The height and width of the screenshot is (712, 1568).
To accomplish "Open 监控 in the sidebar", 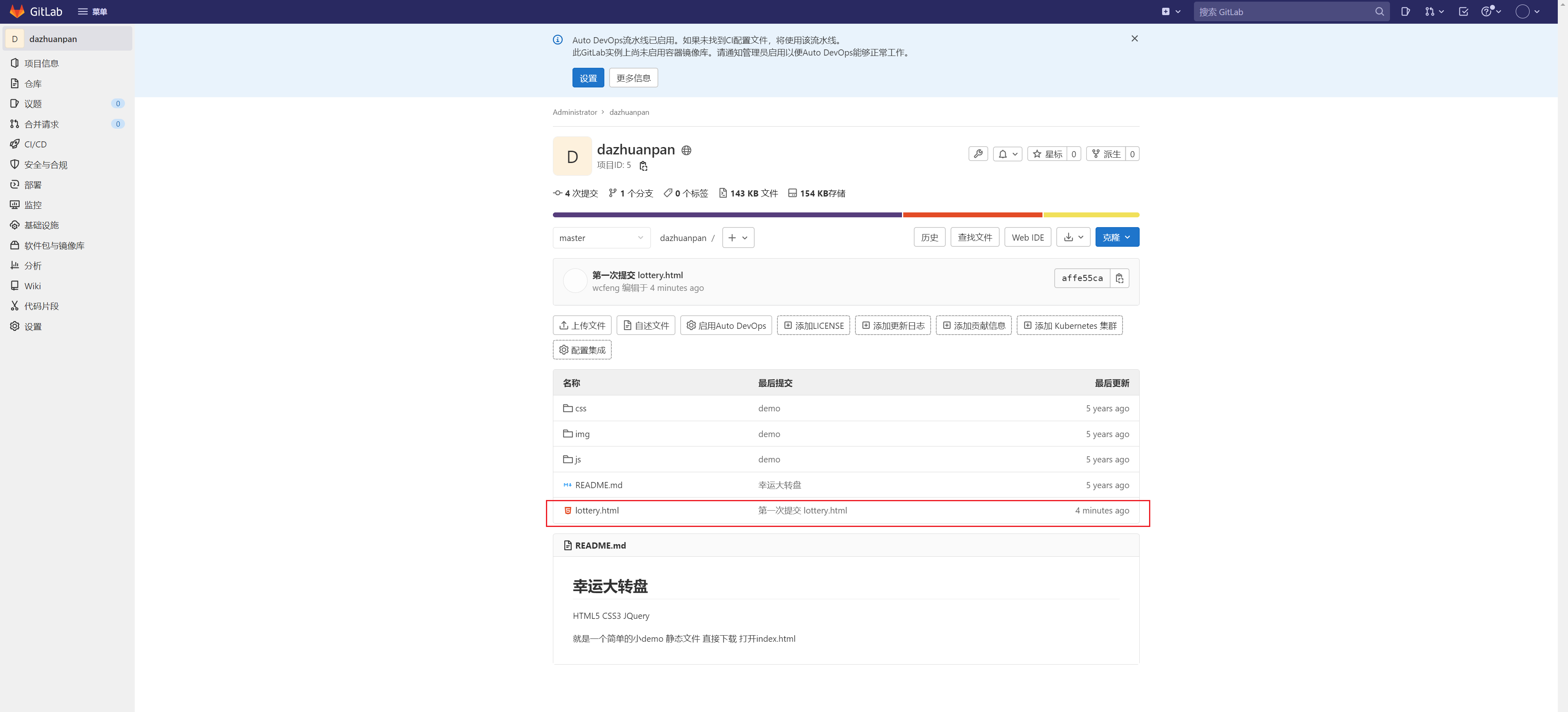I will (x=67, y=205).
